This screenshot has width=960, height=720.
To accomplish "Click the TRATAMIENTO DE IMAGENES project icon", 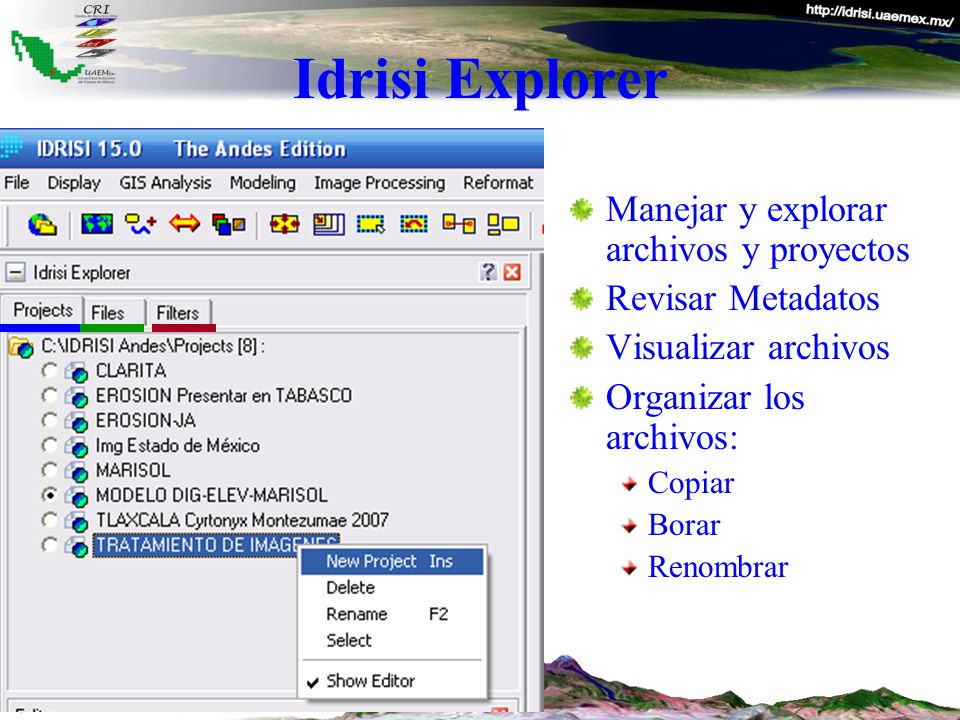I will click(x=77, y=547).
